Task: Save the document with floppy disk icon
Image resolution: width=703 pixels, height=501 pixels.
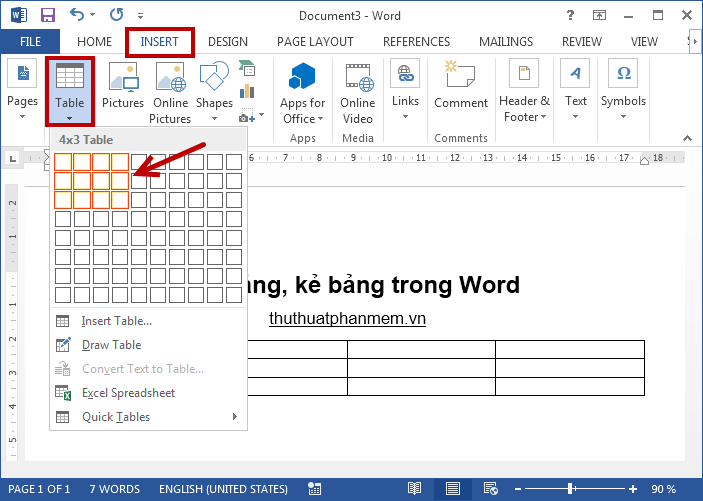Action: click(x=48, y=16)
